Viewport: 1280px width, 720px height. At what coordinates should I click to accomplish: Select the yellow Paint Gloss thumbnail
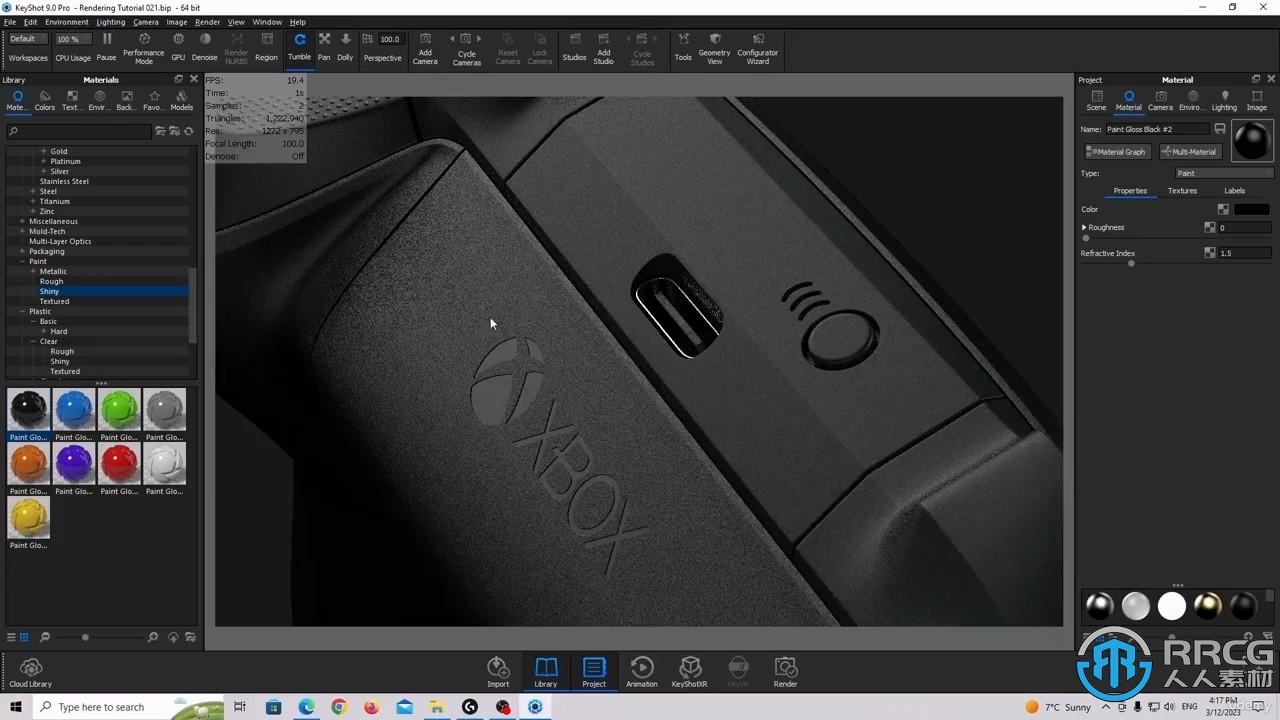pos(28,517)
